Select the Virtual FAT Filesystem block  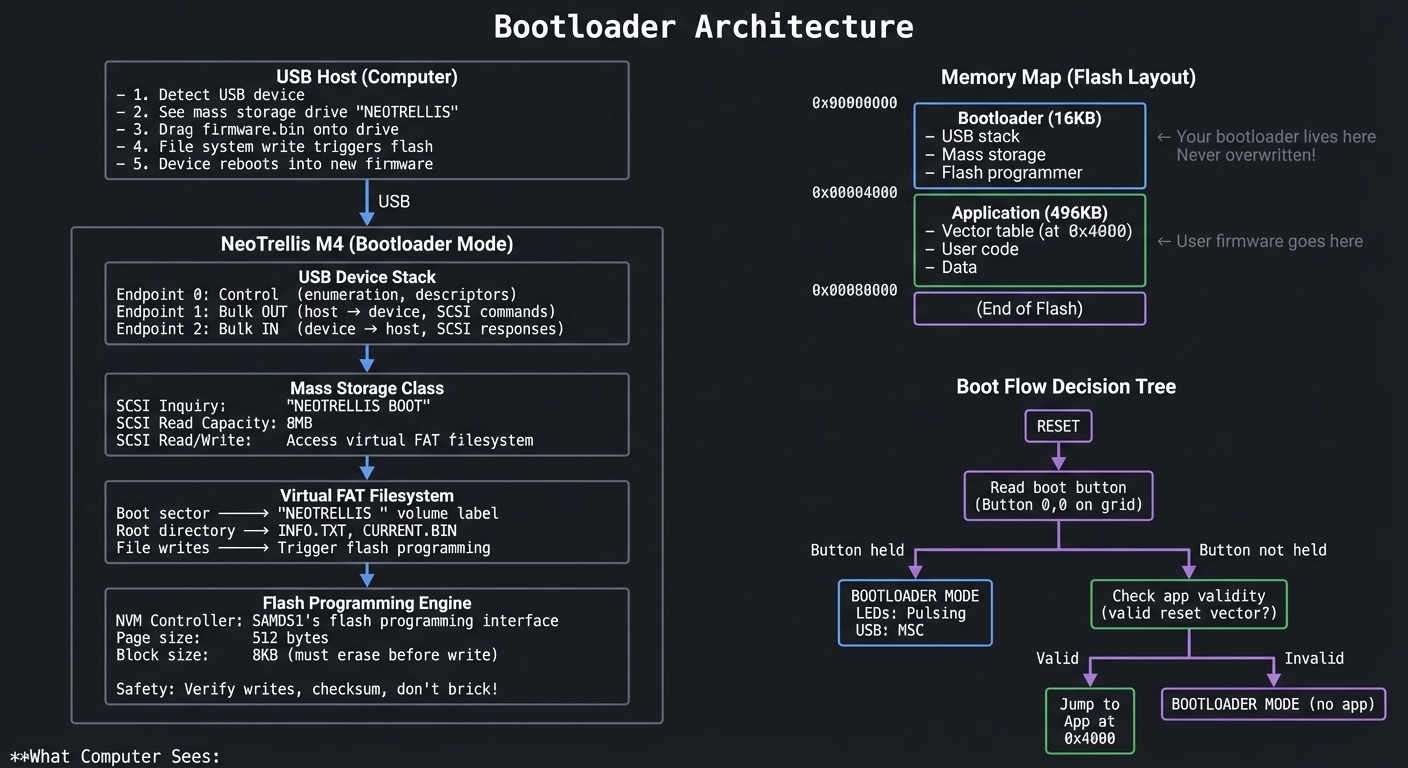point(366,521)
